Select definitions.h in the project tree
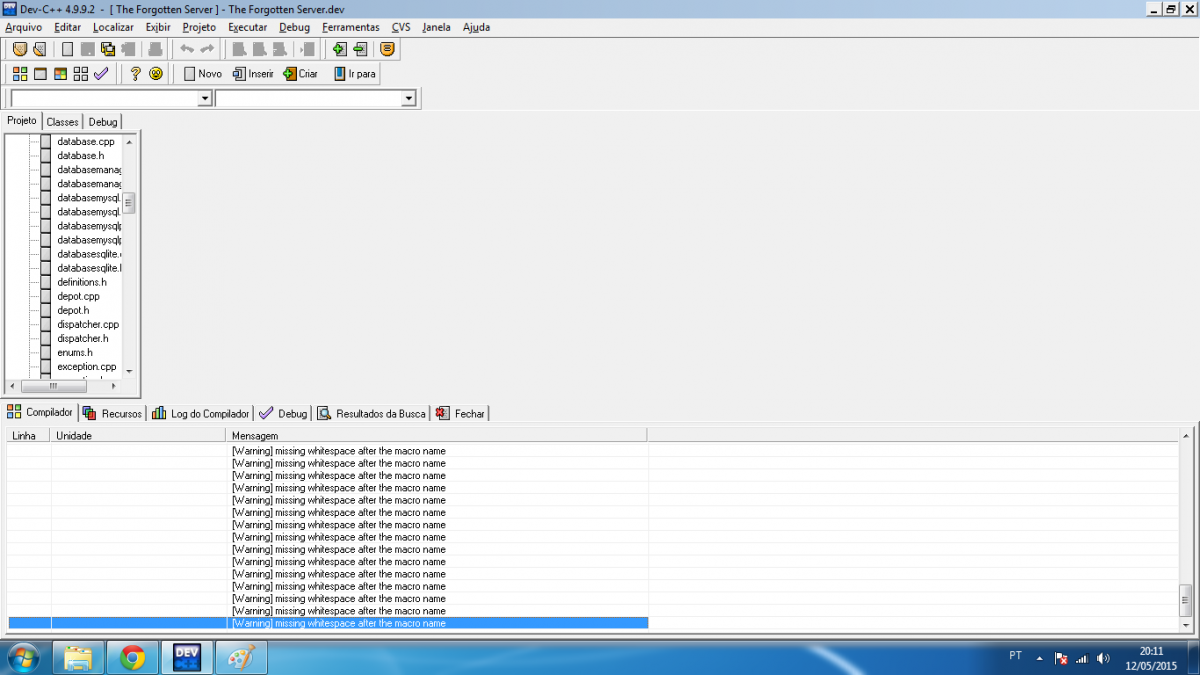The height and width of the screenshot is (675, 1200). tap(82, 282)
